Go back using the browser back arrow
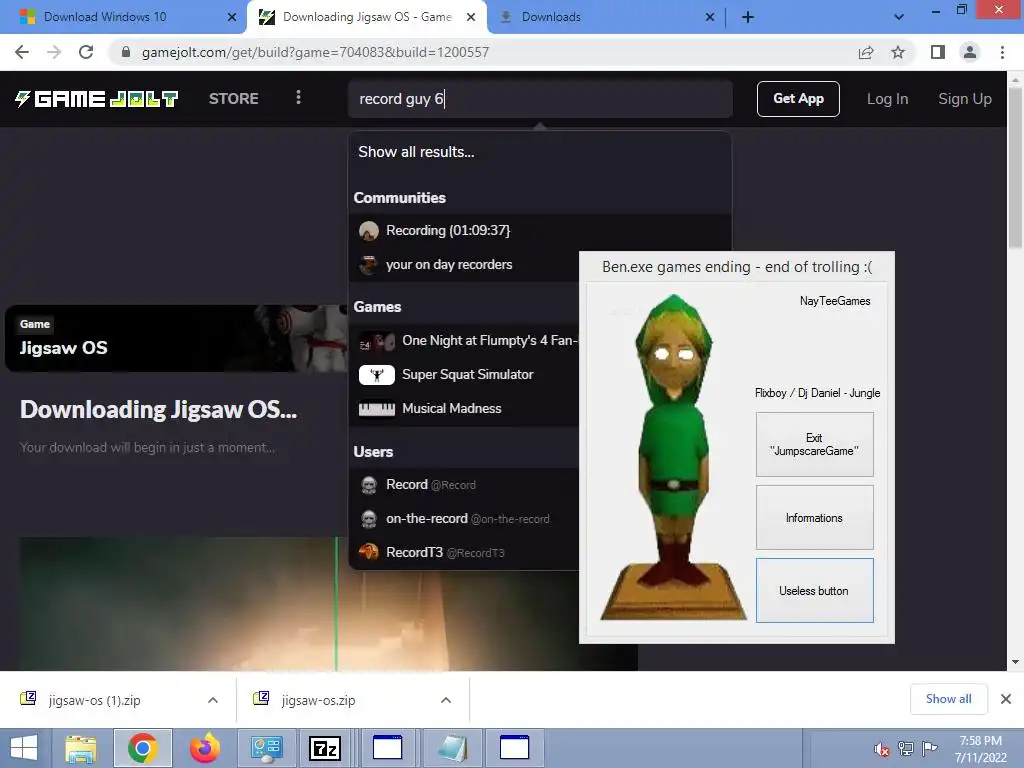This screenshot has height=768, width=1024. pyautogui.click(x=22, y=52)
